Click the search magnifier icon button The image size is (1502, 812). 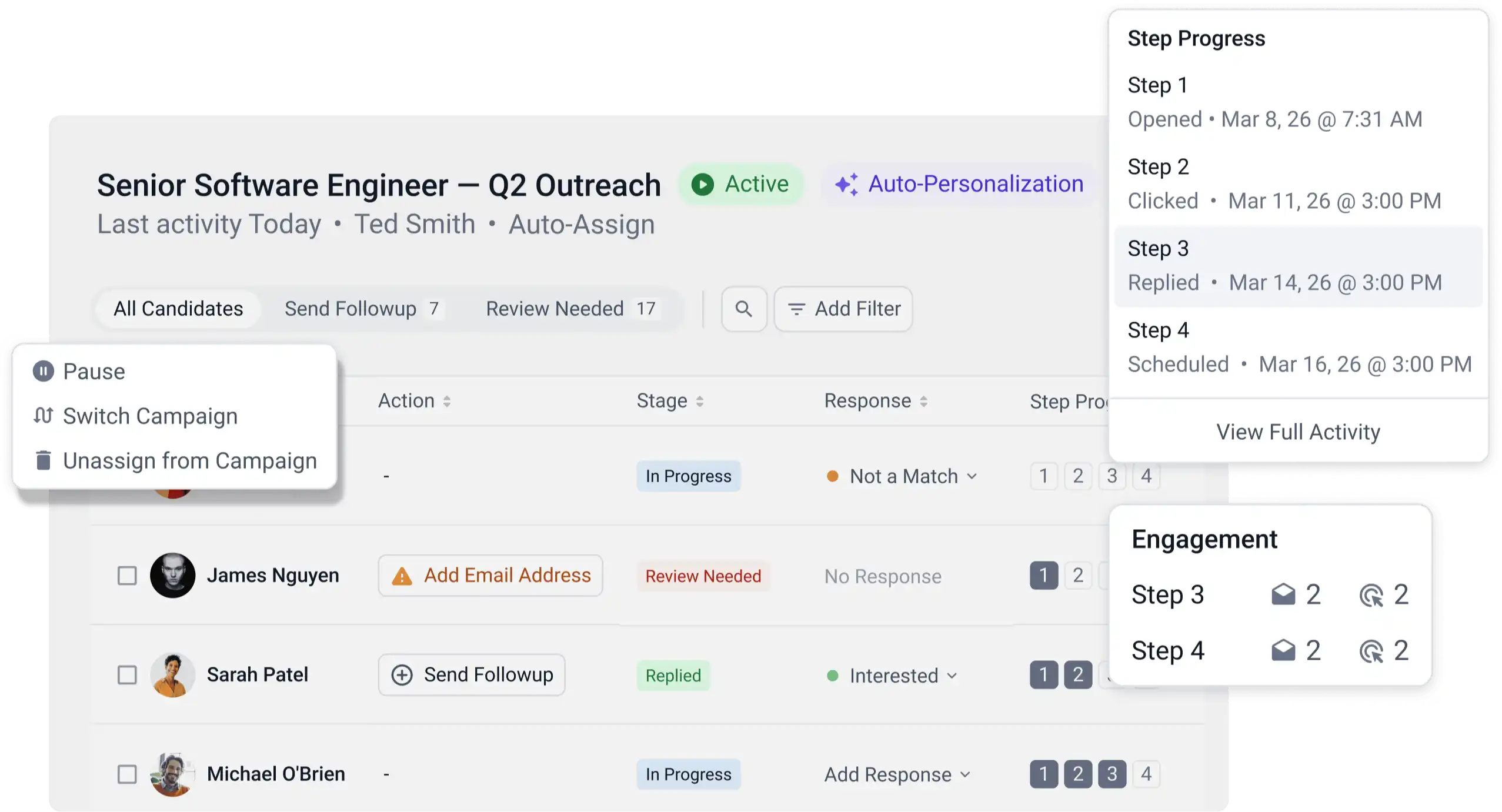click(x=744, y=309)
